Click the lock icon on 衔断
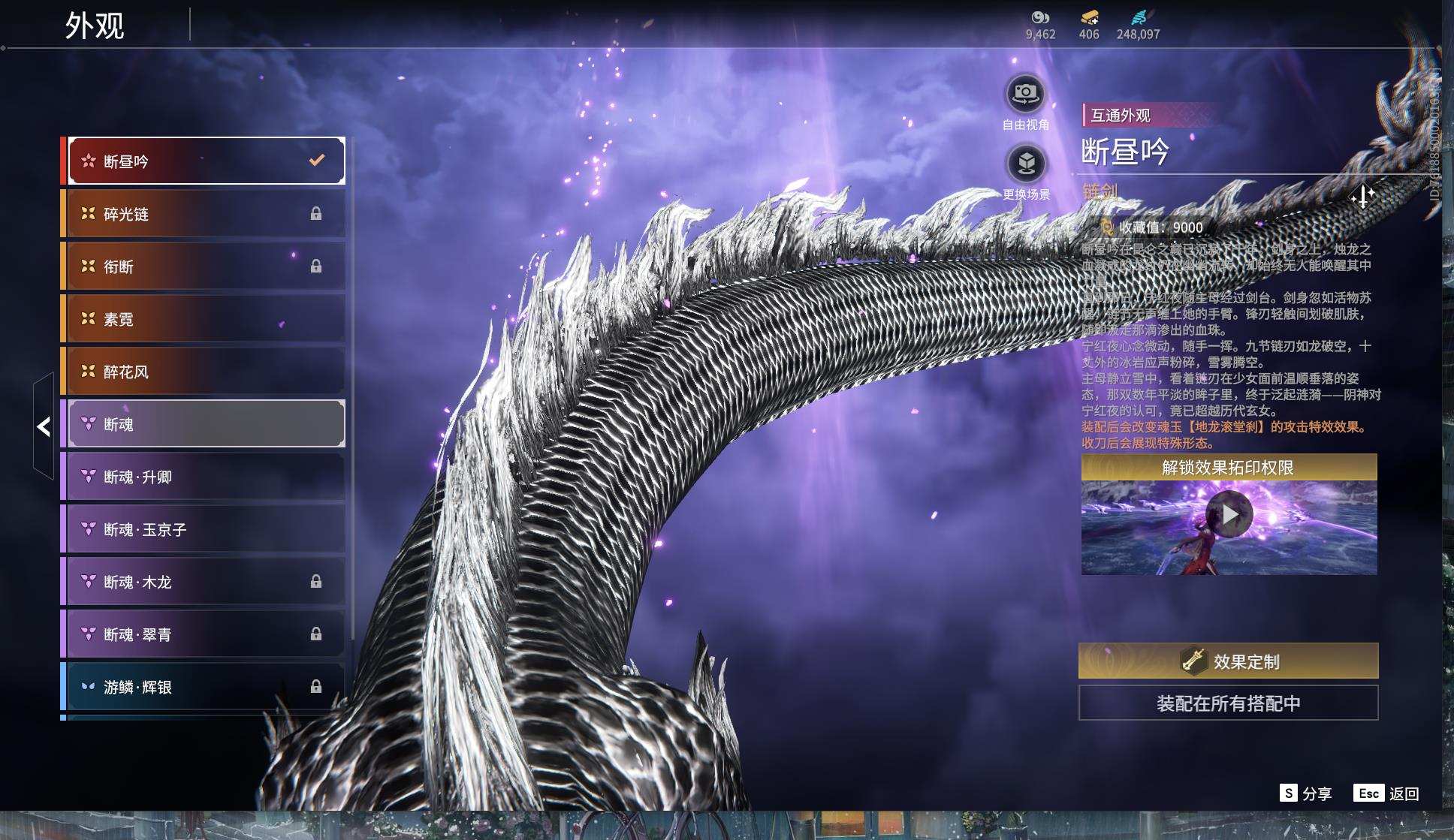This screenshot has height=840, width=1454. pos(316,266)
